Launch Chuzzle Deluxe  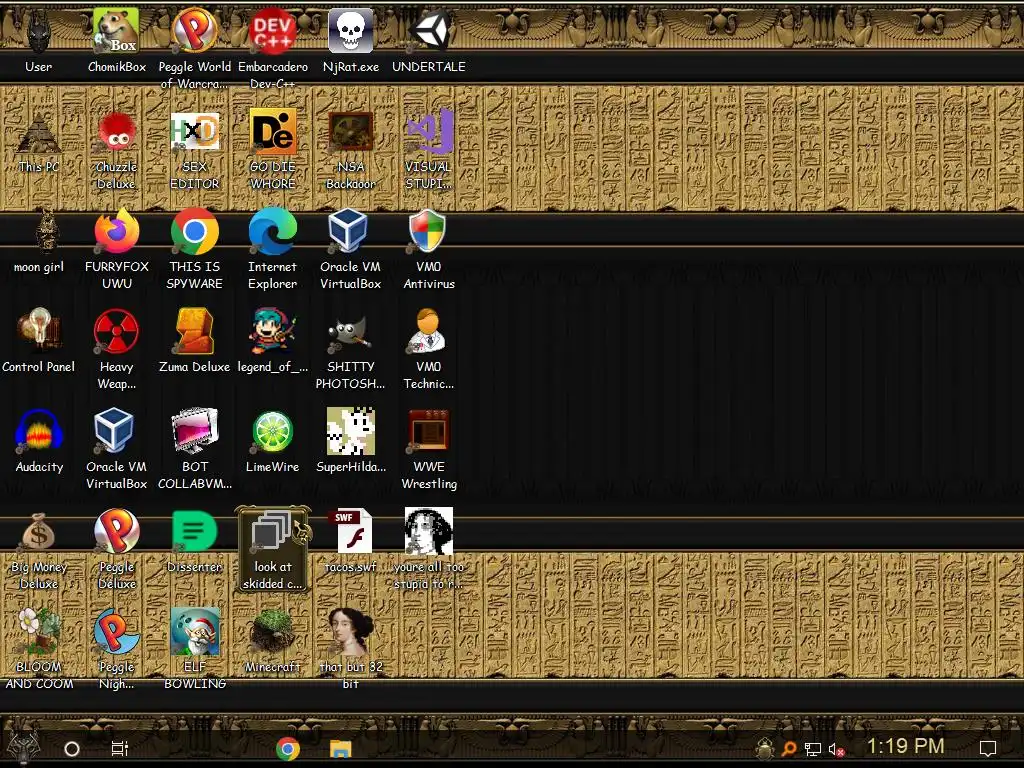tap(116, 149)
